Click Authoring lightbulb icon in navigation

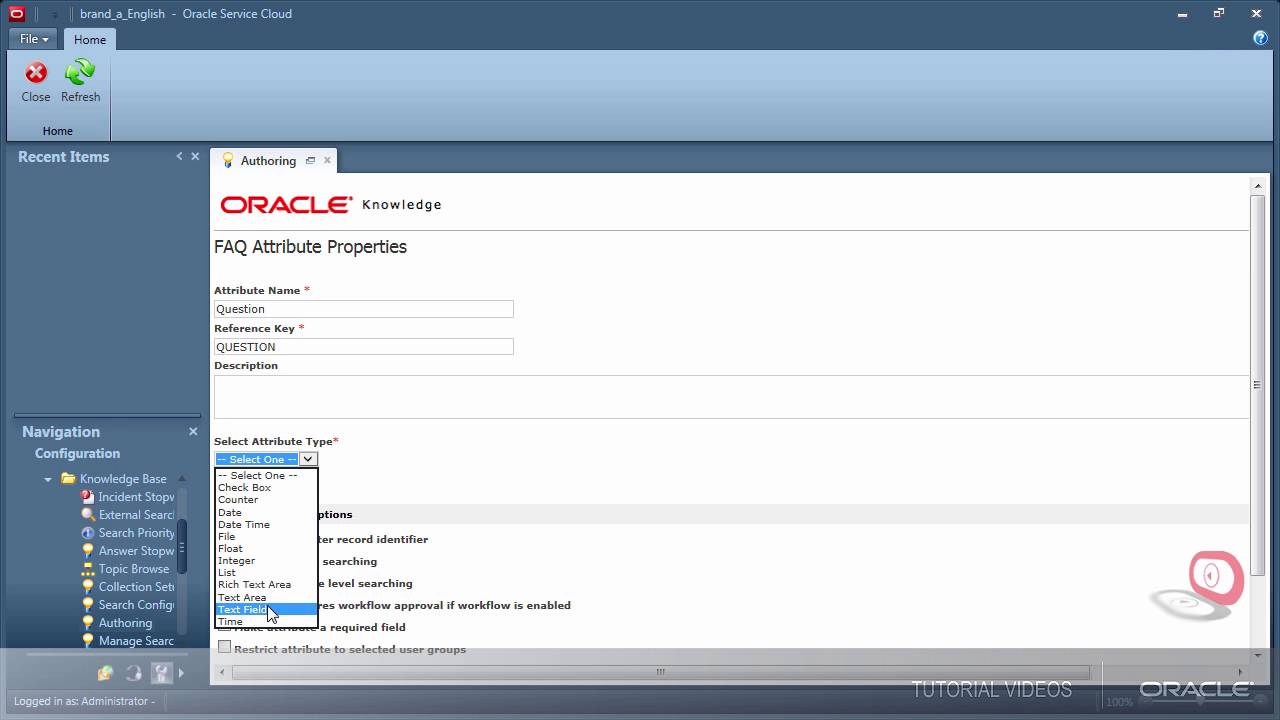point(87,623)
